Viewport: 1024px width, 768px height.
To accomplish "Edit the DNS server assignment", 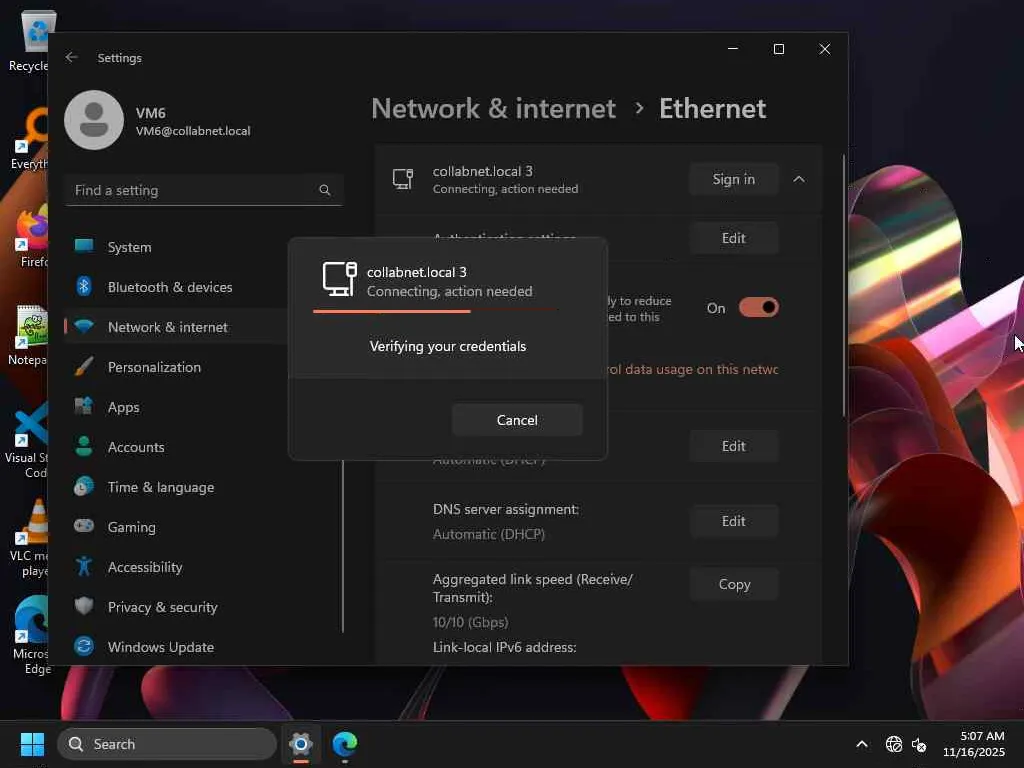I will click(733, 520).
